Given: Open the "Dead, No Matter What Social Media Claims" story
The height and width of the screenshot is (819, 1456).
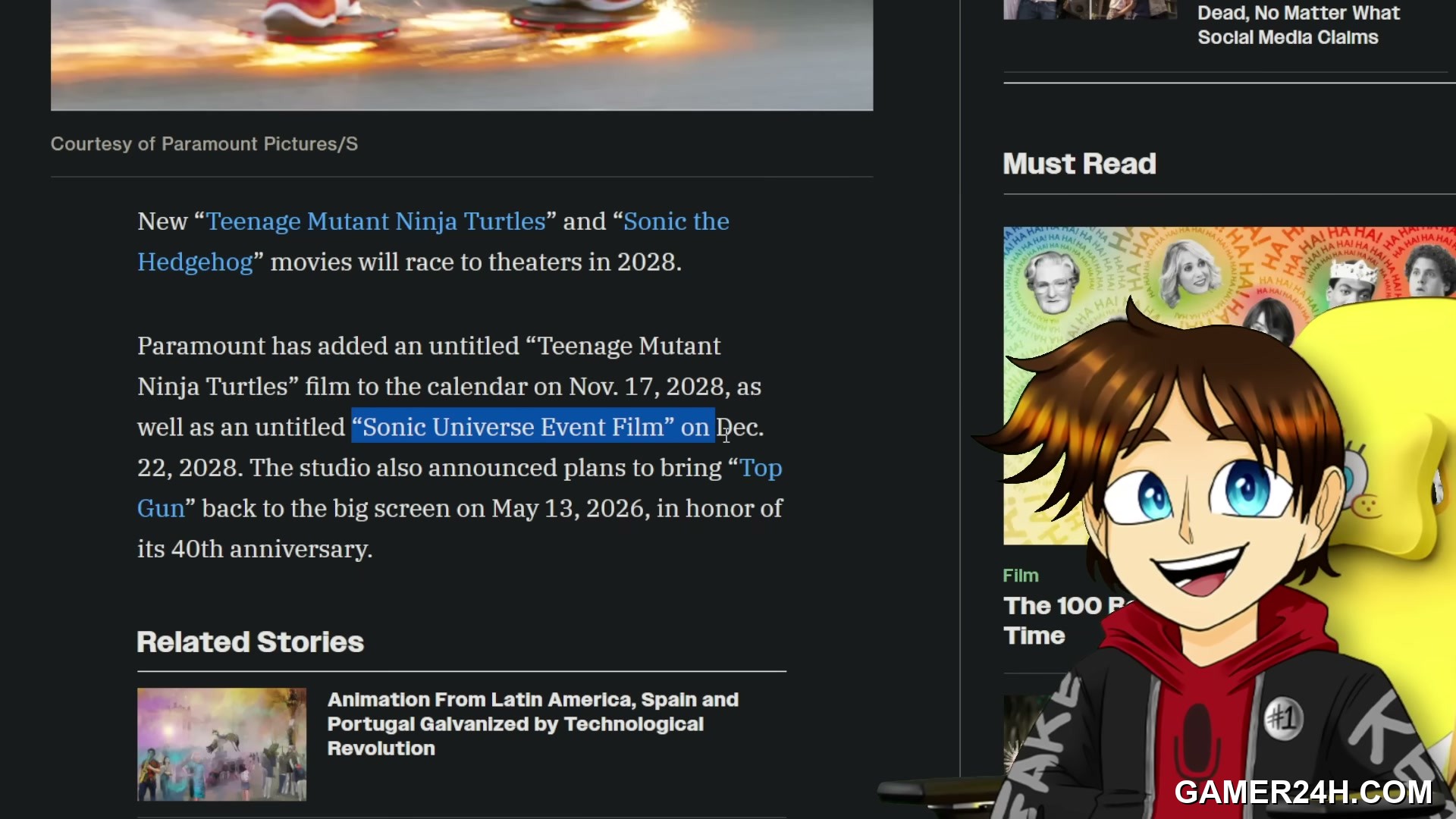Looking at the screenshot, I should point(1298,25).
